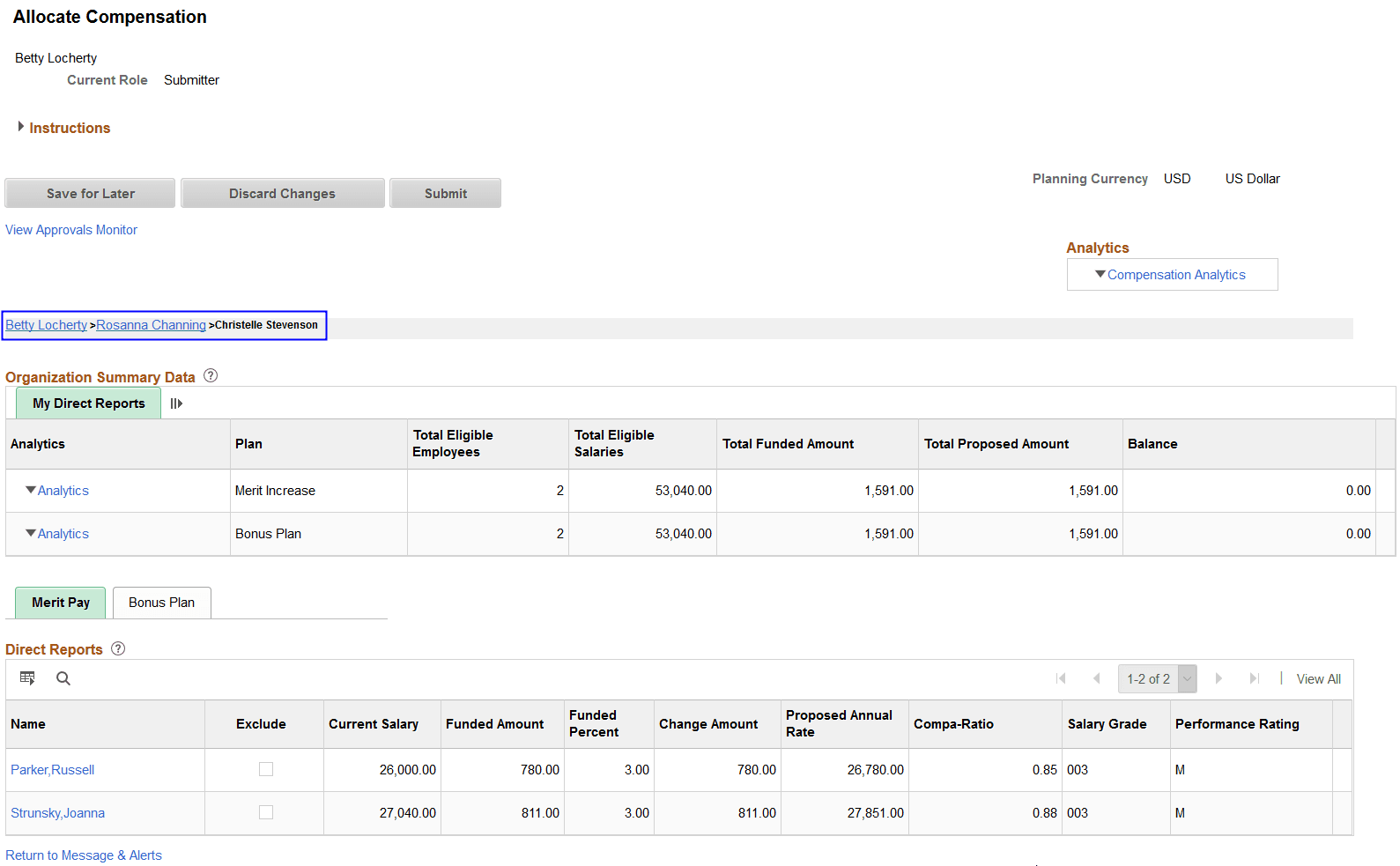
Task: Click Compa-Ratio column header
Action: (x=953, y=724)
